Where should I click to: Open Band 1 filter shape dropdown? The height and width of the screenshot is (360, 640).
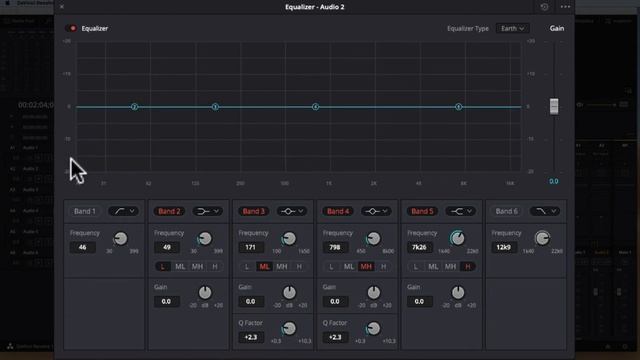point(124,211)
